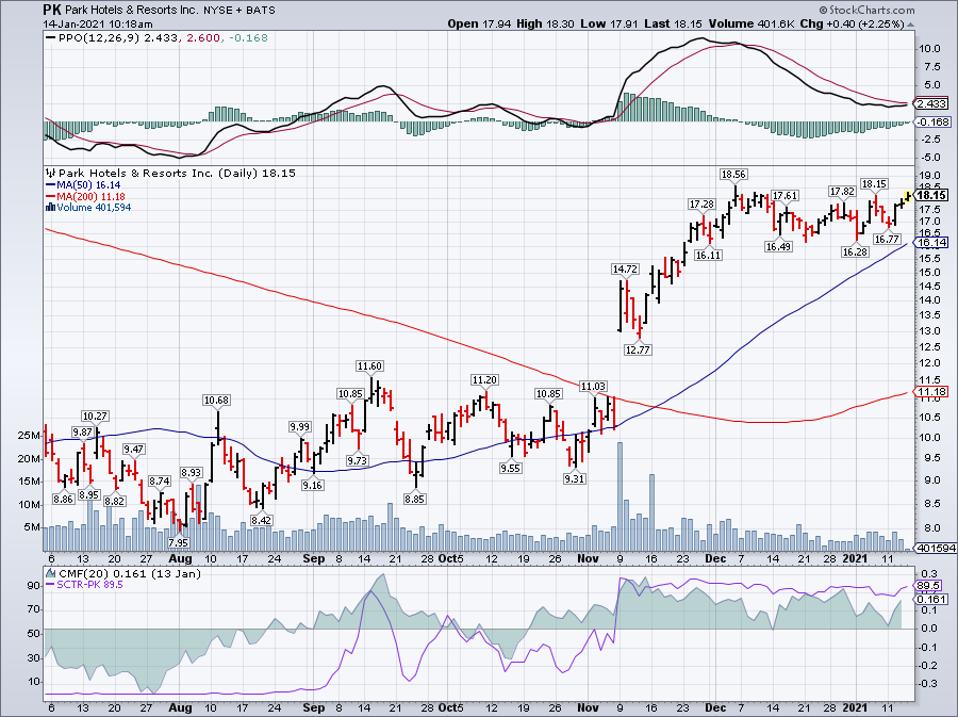Viewport: 958px width, 717px height.
Task: Click the 10.27 July peak label
Action: (95, 417)
